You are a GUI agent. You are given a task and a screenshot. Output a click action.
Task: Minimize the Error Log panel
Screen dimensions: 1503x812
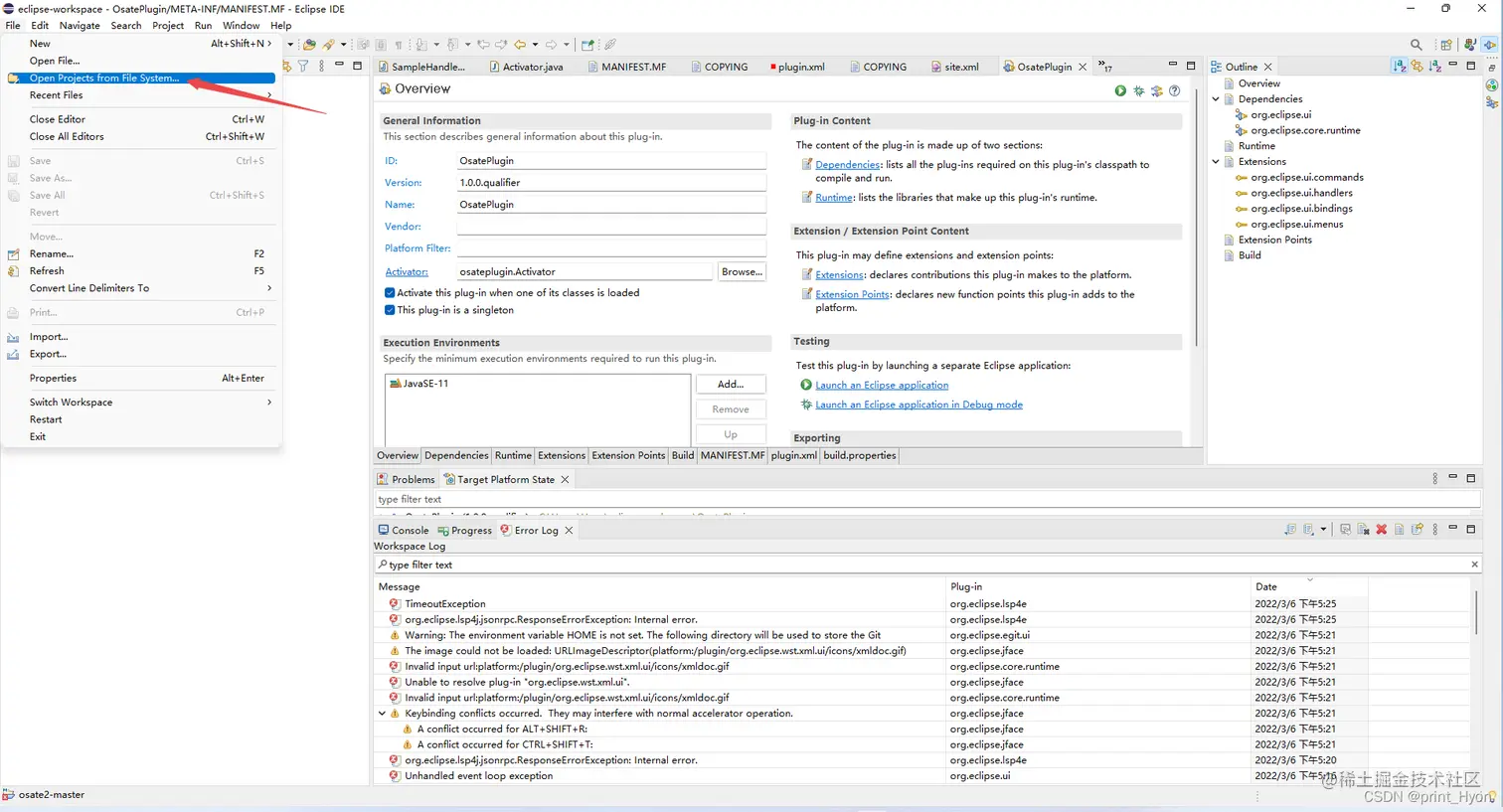click(x=1453, y=528)
